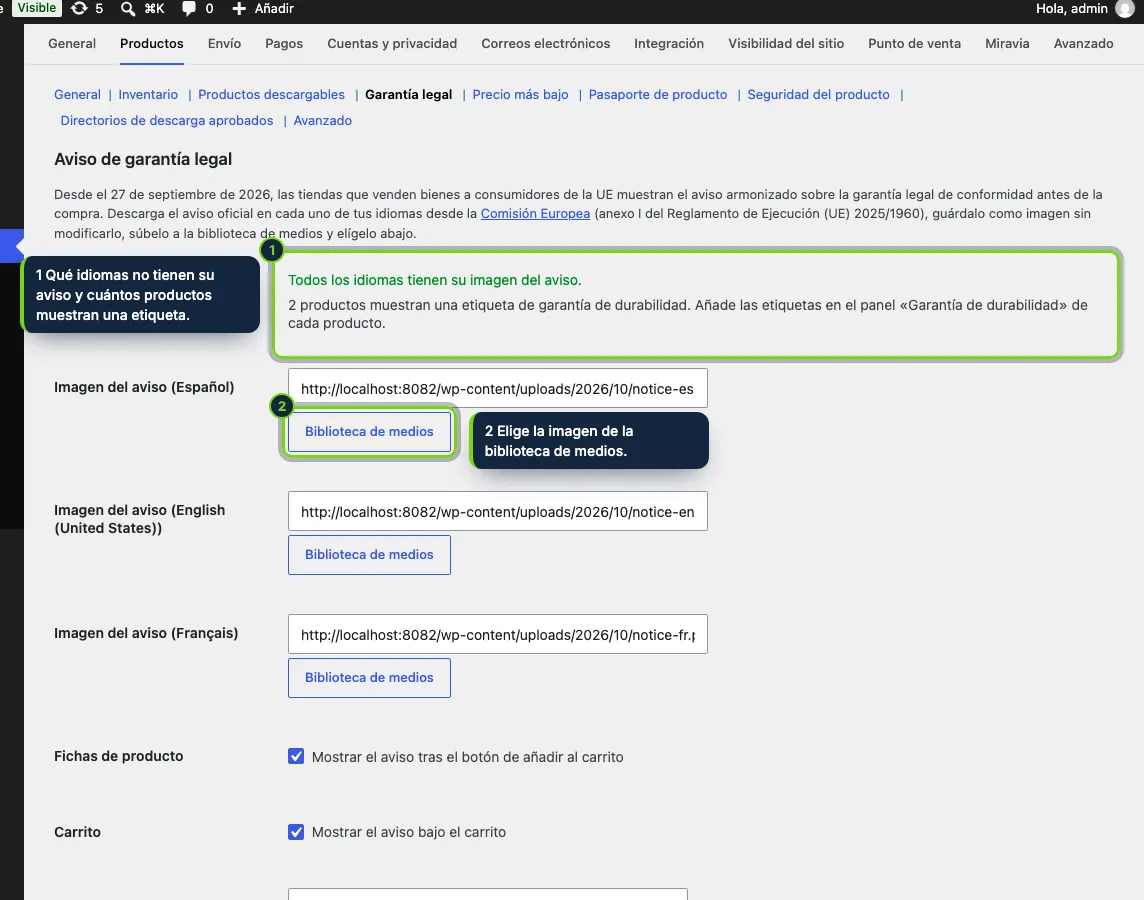
Task: Select the Productos tab
Action: [152, 44]
